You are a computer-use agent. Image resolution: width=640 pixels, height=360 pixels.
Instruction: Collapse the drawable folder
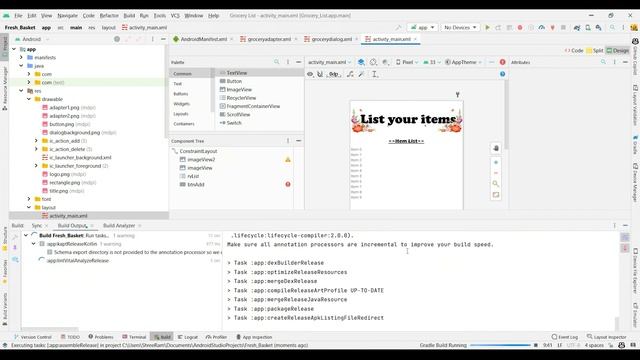coord(29,99)
